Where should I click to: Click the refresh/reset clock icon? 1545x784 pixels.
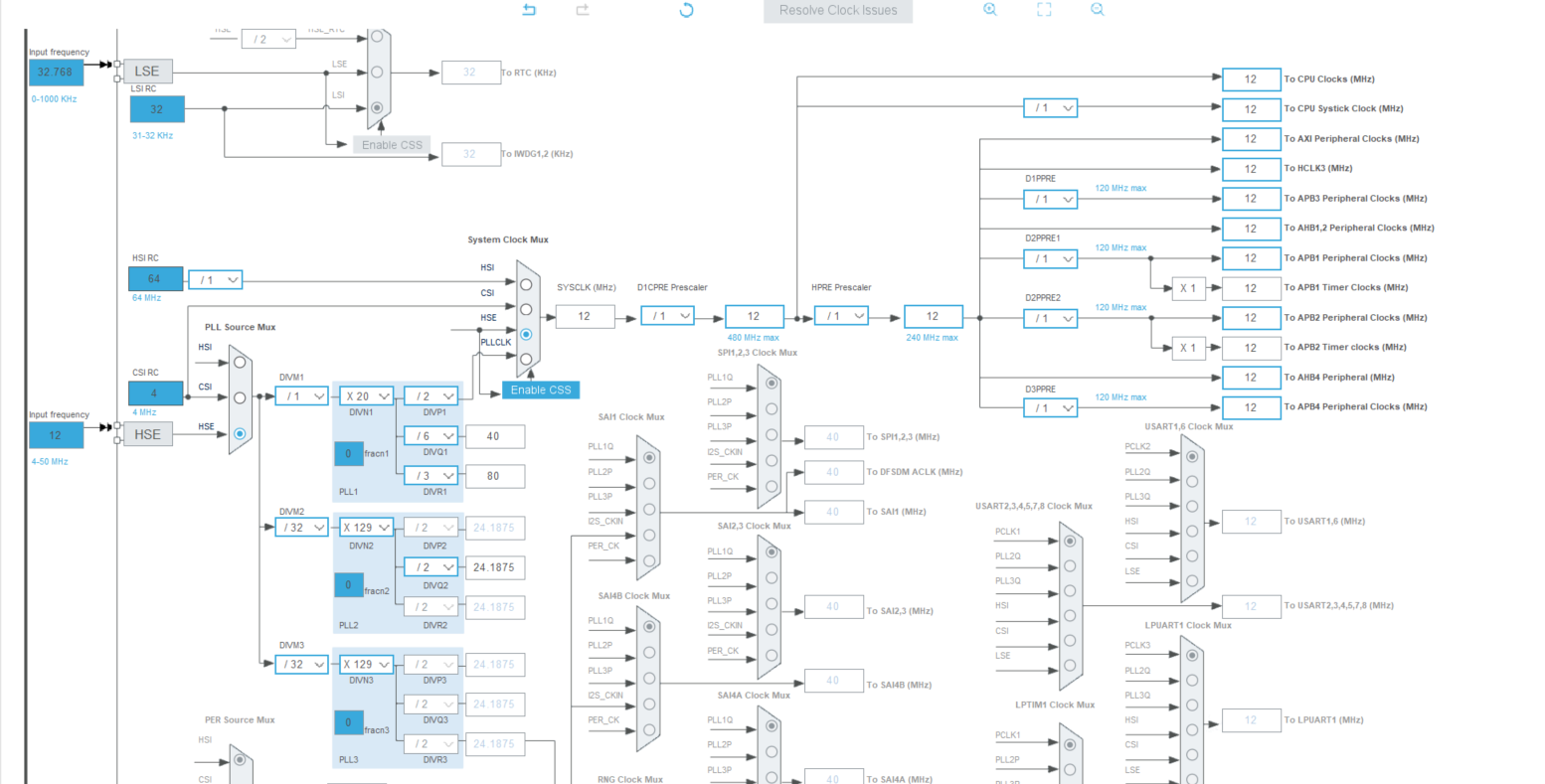coord(686,9)
